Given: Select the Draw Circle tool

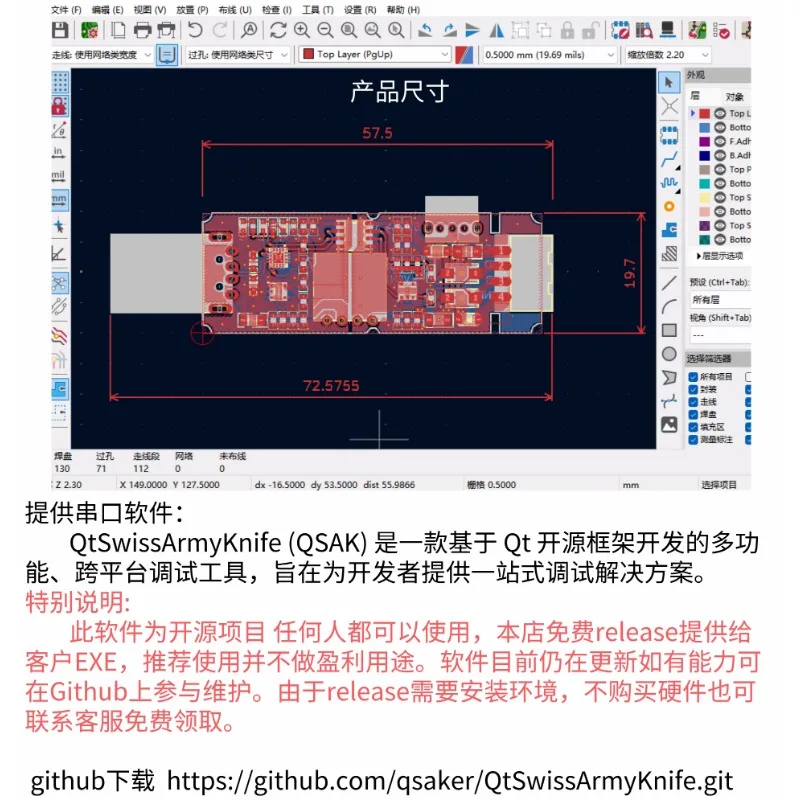Looking at the screenshot, I should pos(669,354).
